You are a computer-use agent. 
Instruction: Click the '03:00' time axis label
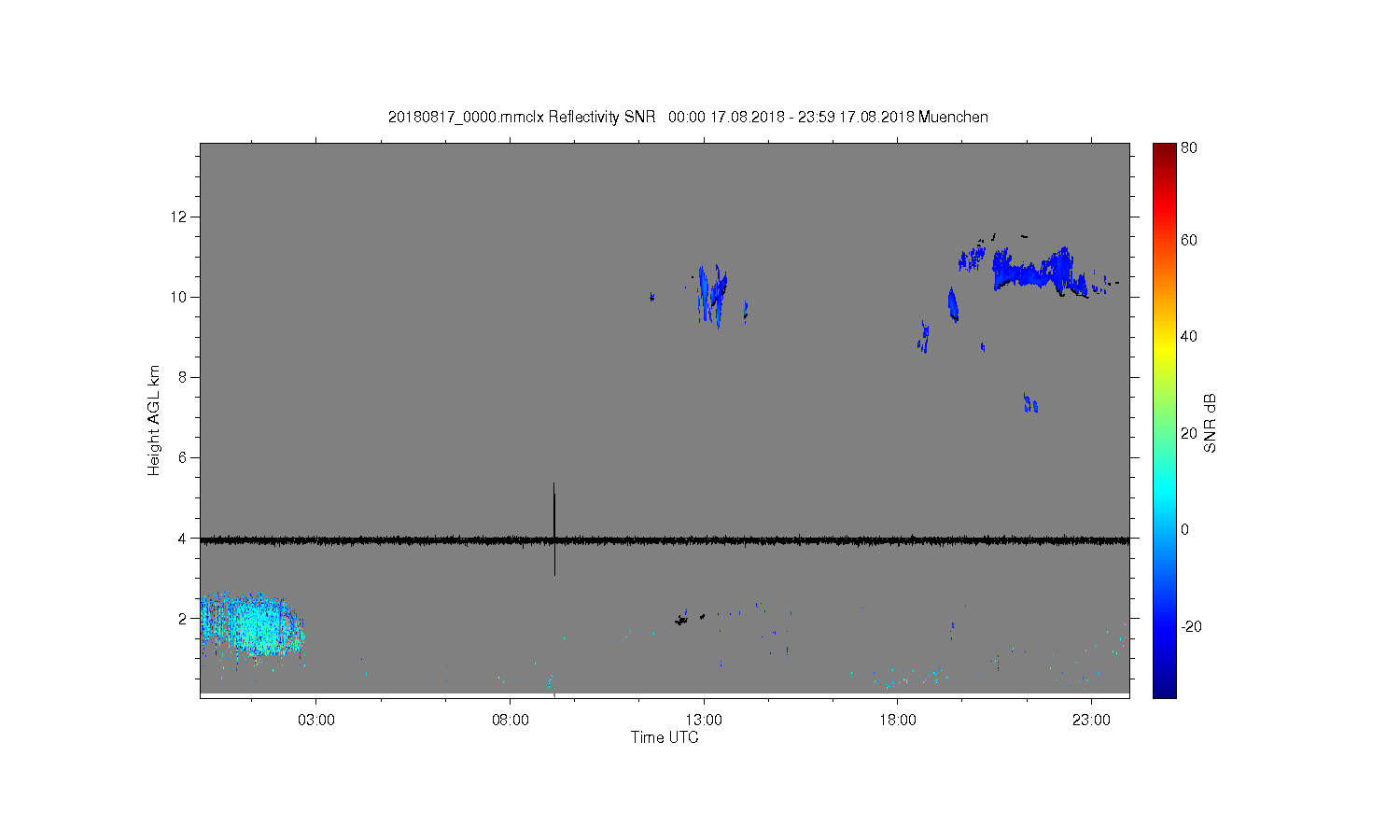coord(316,720)
